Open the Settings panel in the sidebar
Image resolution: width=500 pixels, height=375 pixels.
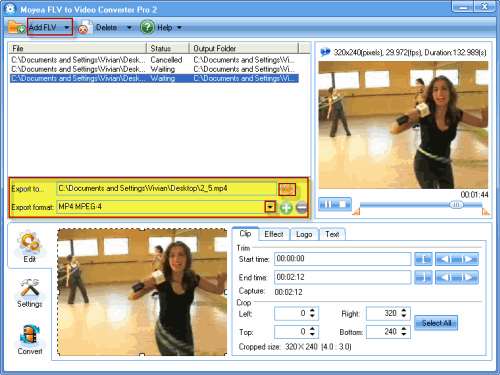(30, 293)
